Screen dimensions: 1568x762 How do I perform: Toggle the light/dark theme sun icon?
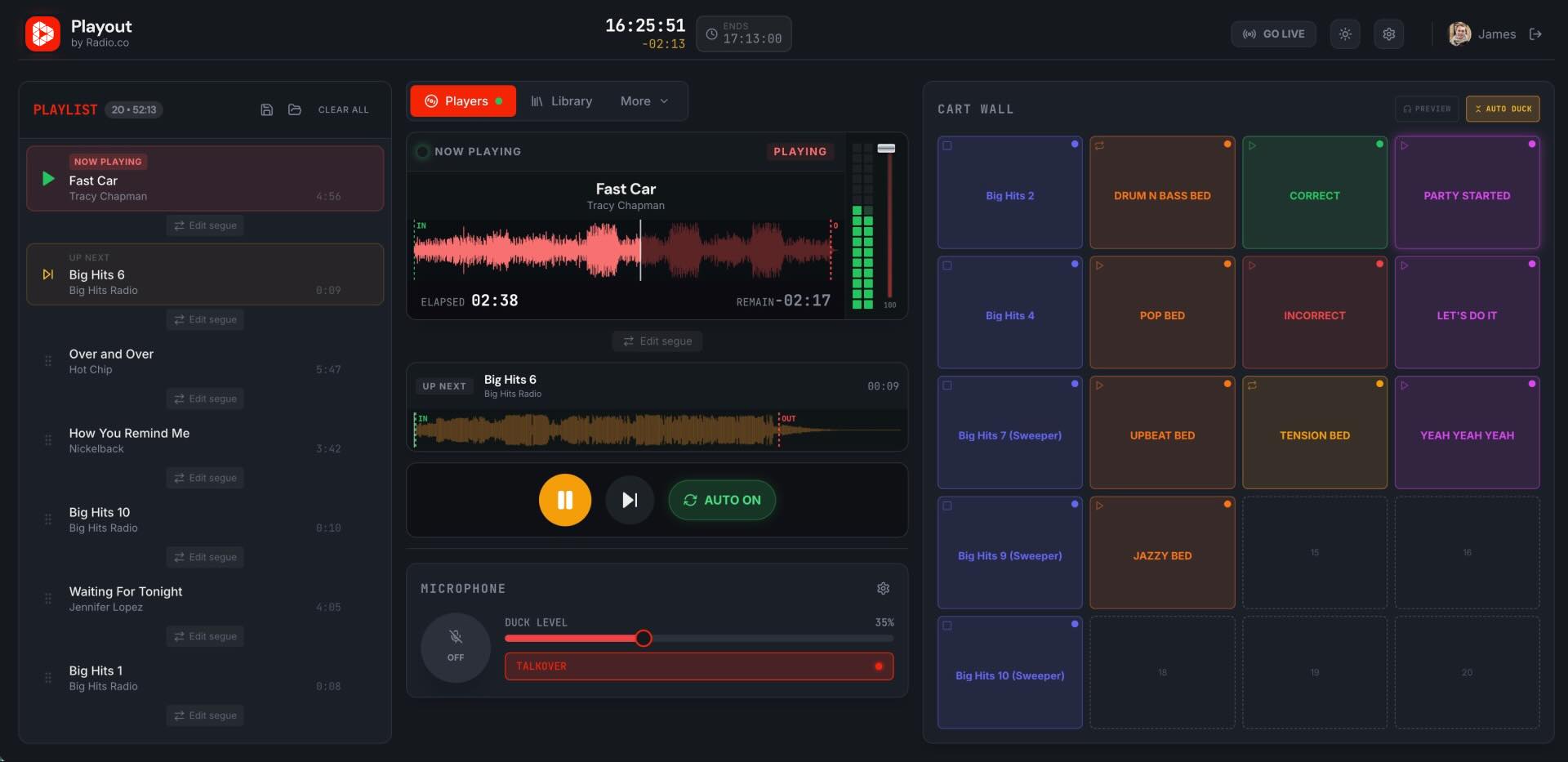click(x=1345, y=34)
